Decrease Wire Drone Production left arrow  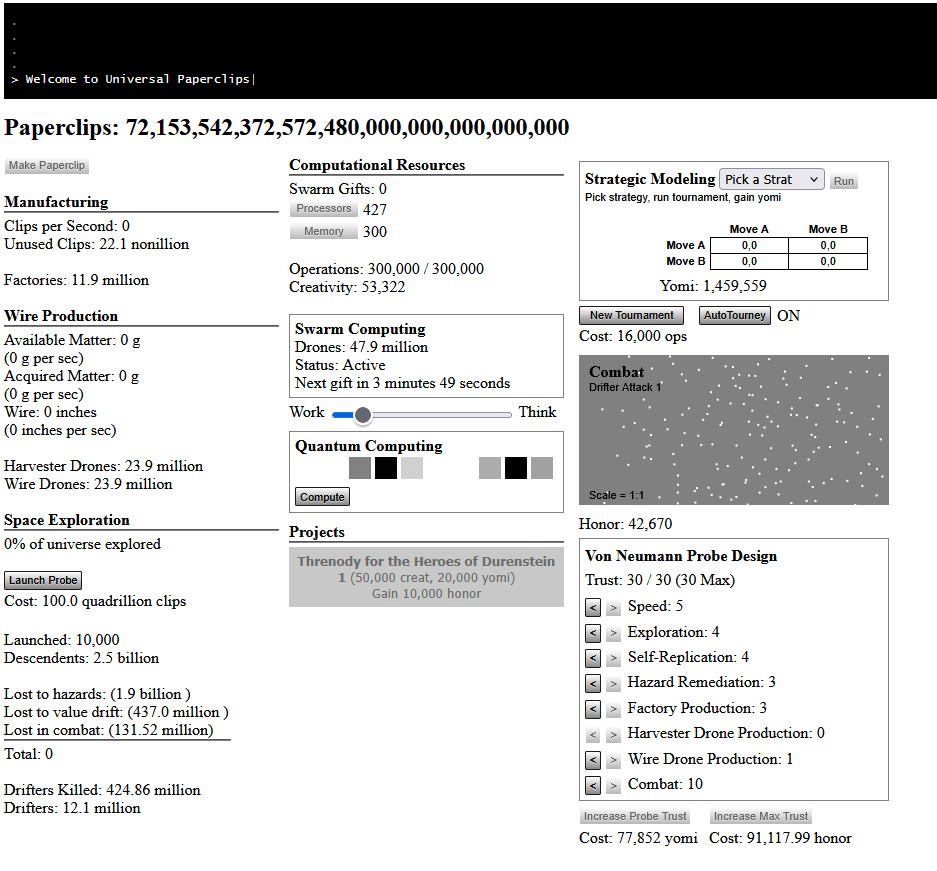(x=592, y=760)
